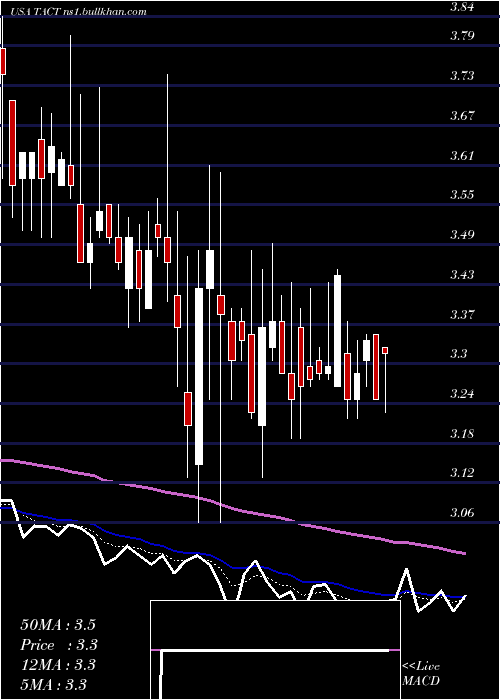Click the 3.06 price axis label
The image size is (500, 700).
point(462,512)
